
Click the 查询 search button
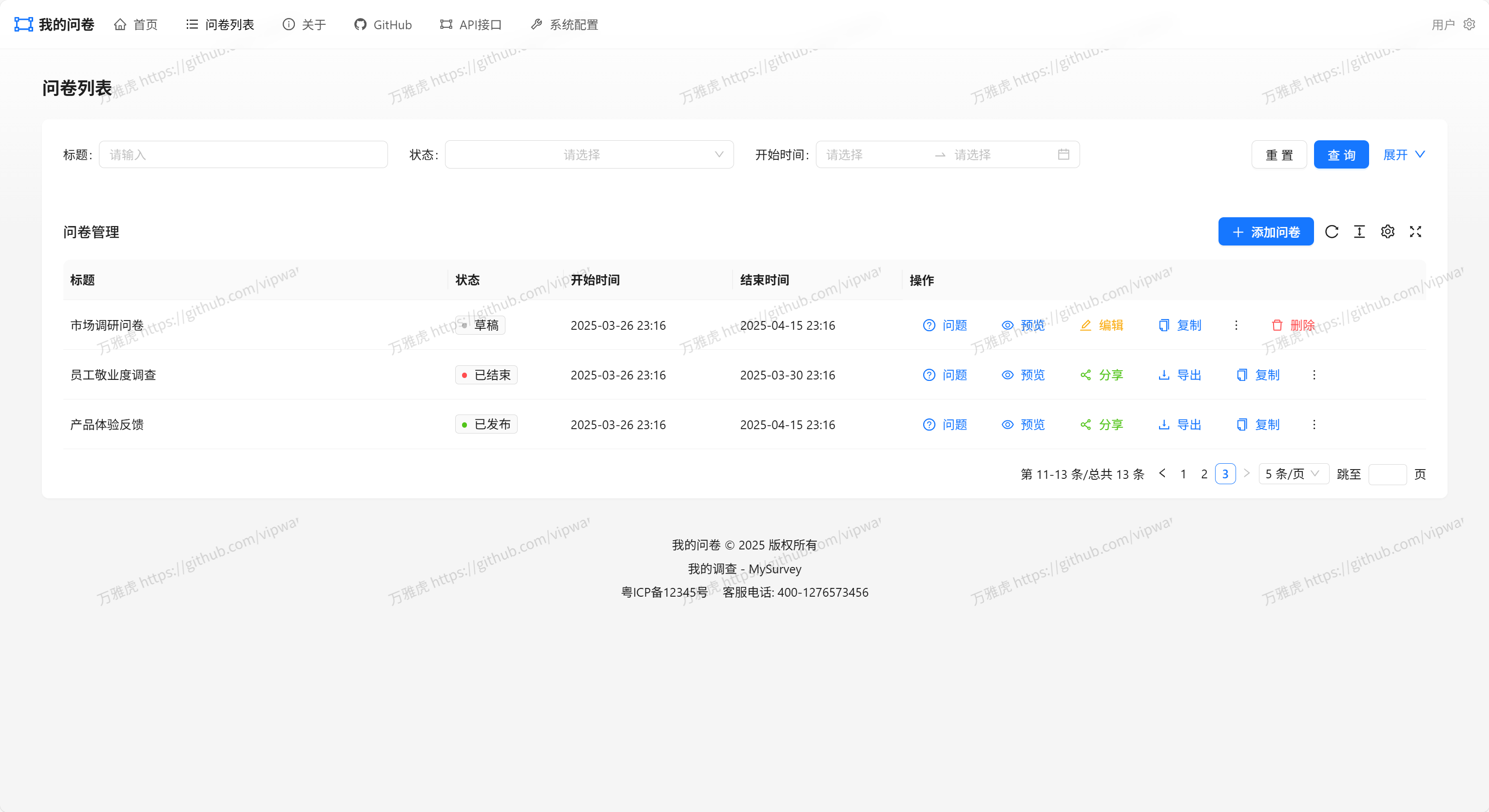[1341, 154]
